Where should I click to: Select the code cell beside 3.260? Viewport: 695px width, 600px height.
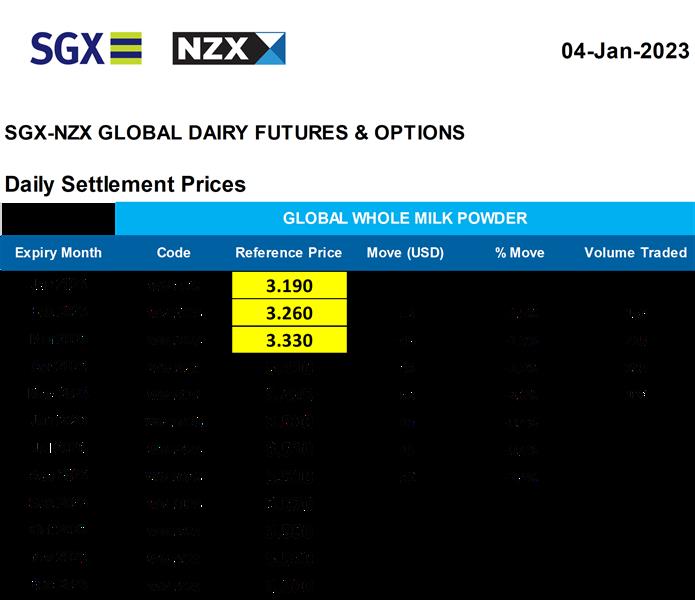click(173, 313)
